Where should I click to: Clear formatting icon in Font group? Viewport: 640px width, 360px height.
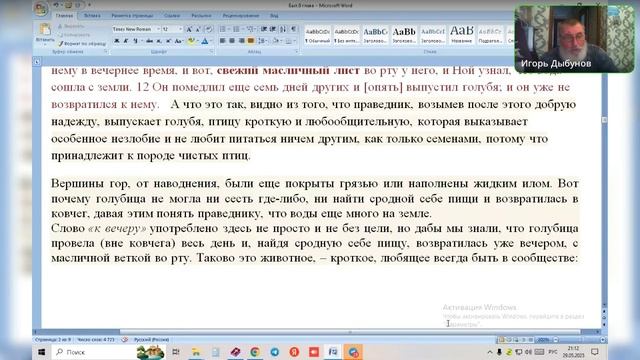pos(209,29)
